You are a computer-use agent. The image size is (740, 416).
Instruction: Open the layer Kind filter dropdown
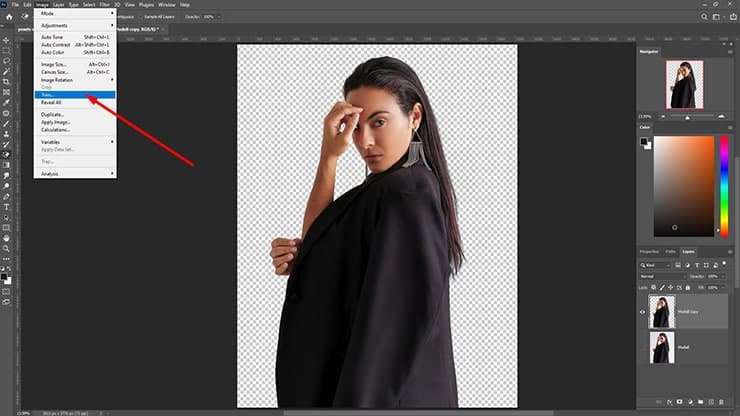coord(655,265)
